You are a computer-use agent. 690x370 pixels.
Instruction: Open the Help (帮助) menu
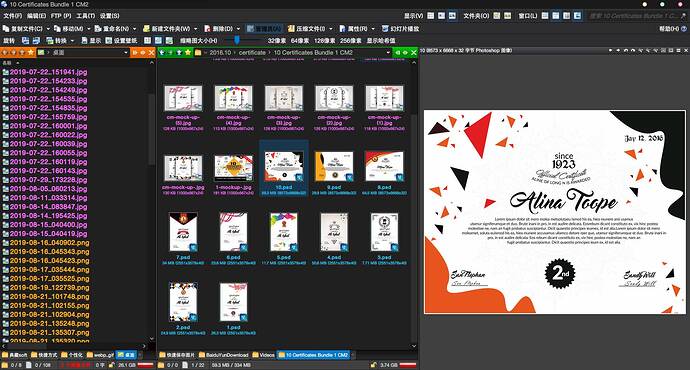tap(669, 29)
